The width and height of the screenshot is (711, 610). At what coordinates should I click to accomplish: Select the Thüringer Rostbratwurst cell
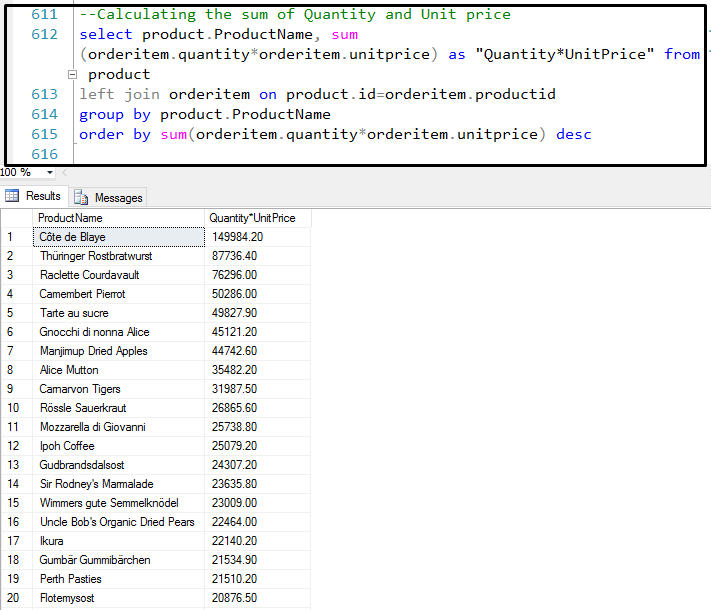pyautogui.click(x=118, y=256)
